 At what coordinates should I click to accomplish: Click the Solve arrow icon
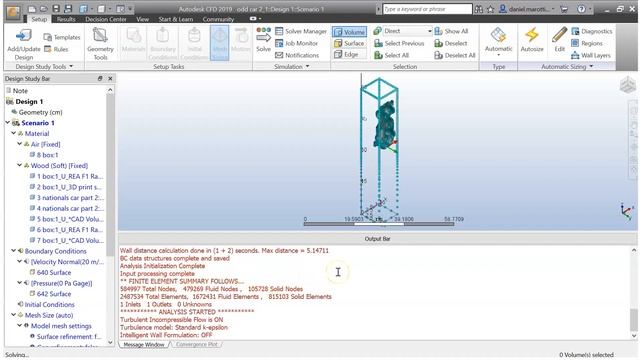click(x=263, y=38)
